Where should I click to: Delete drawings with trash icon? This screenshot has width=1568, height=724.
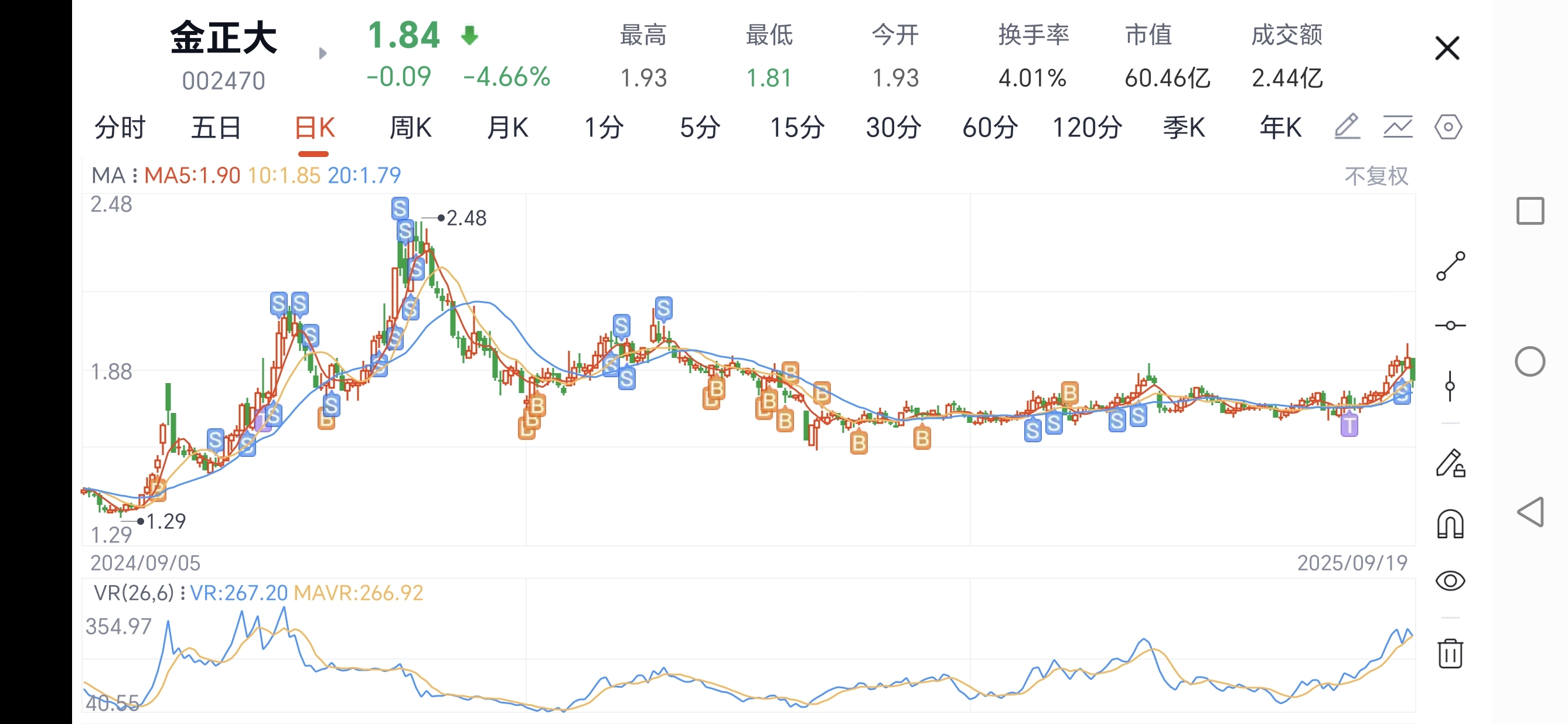point(1451,654)
